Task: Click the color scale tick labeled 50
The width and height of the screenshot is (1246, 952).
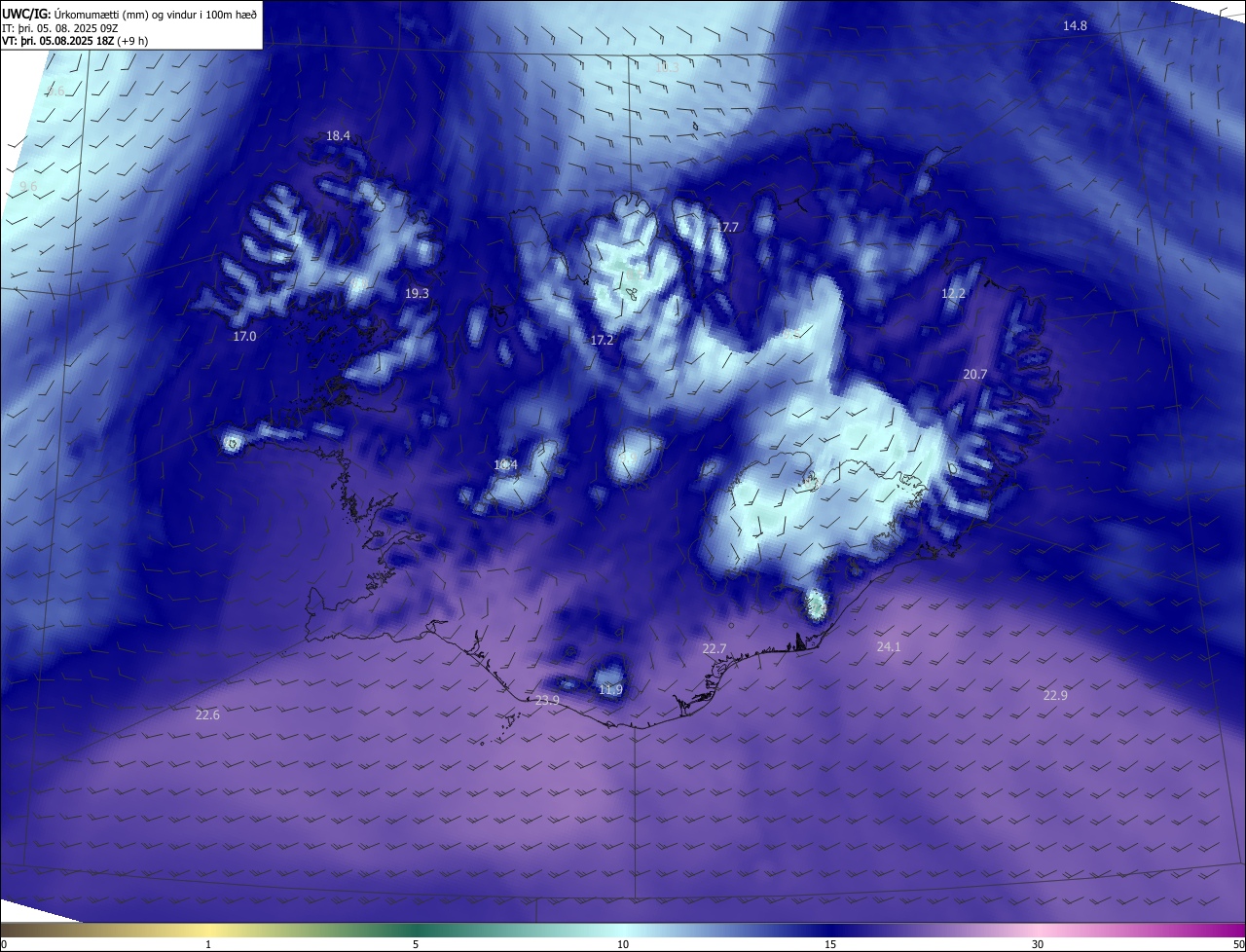Action: click(1238, 944)
